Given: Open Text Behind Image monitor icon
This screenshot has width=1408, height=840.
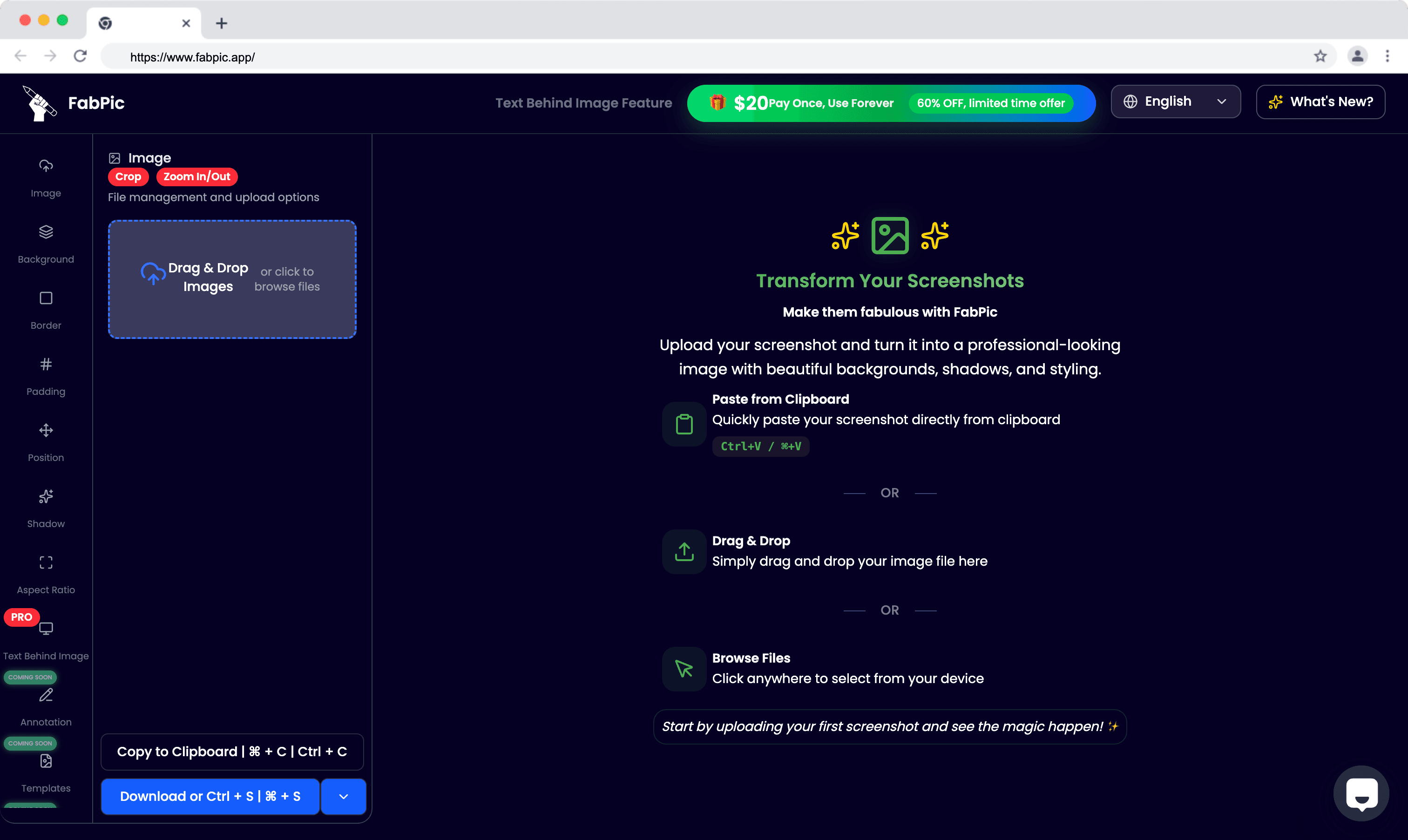Looking at the screenshot, I should [x=46, y=628].
